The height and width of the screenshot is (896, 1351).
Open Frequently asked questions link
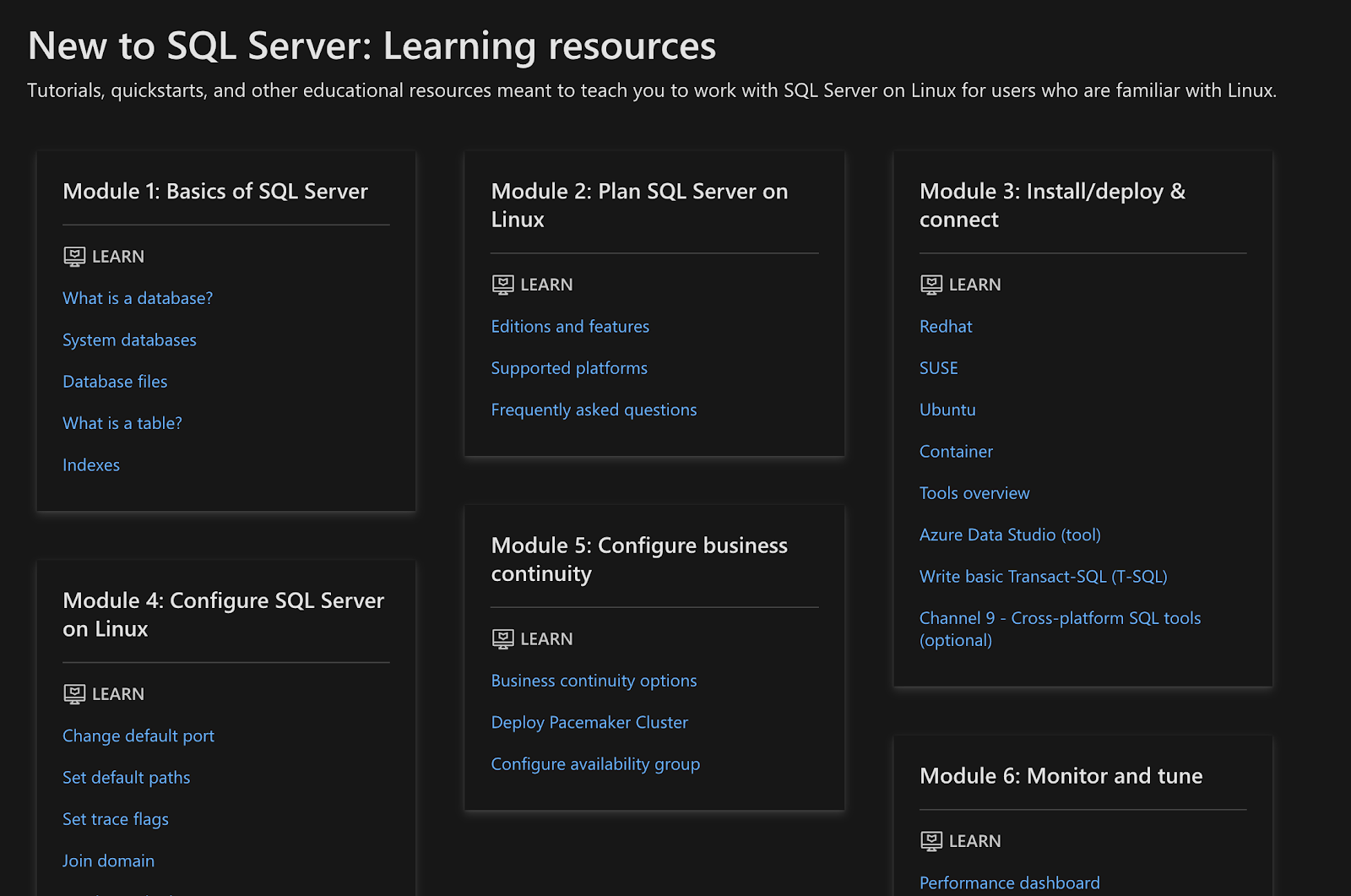pyautogui.click(x=594, y=410)
